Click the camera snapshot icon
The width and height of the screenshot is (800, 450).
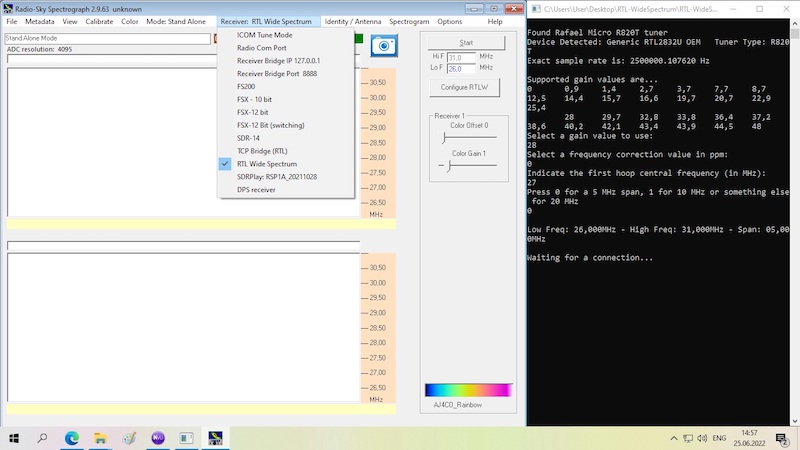pos(384,45)
